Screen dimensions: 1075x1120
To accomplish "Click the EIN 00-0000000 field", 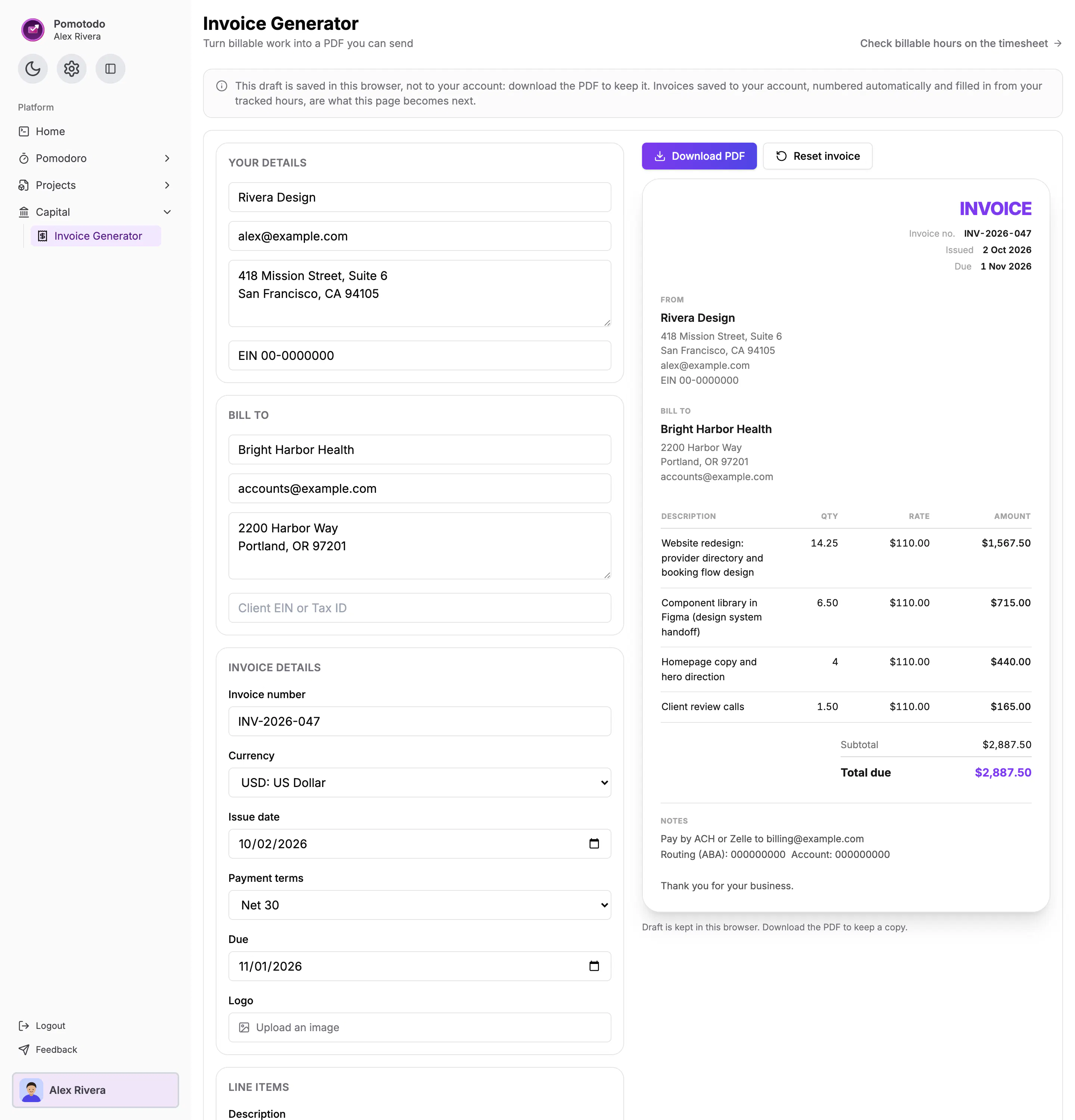I will pyautogui.click(x=420, y=355).
